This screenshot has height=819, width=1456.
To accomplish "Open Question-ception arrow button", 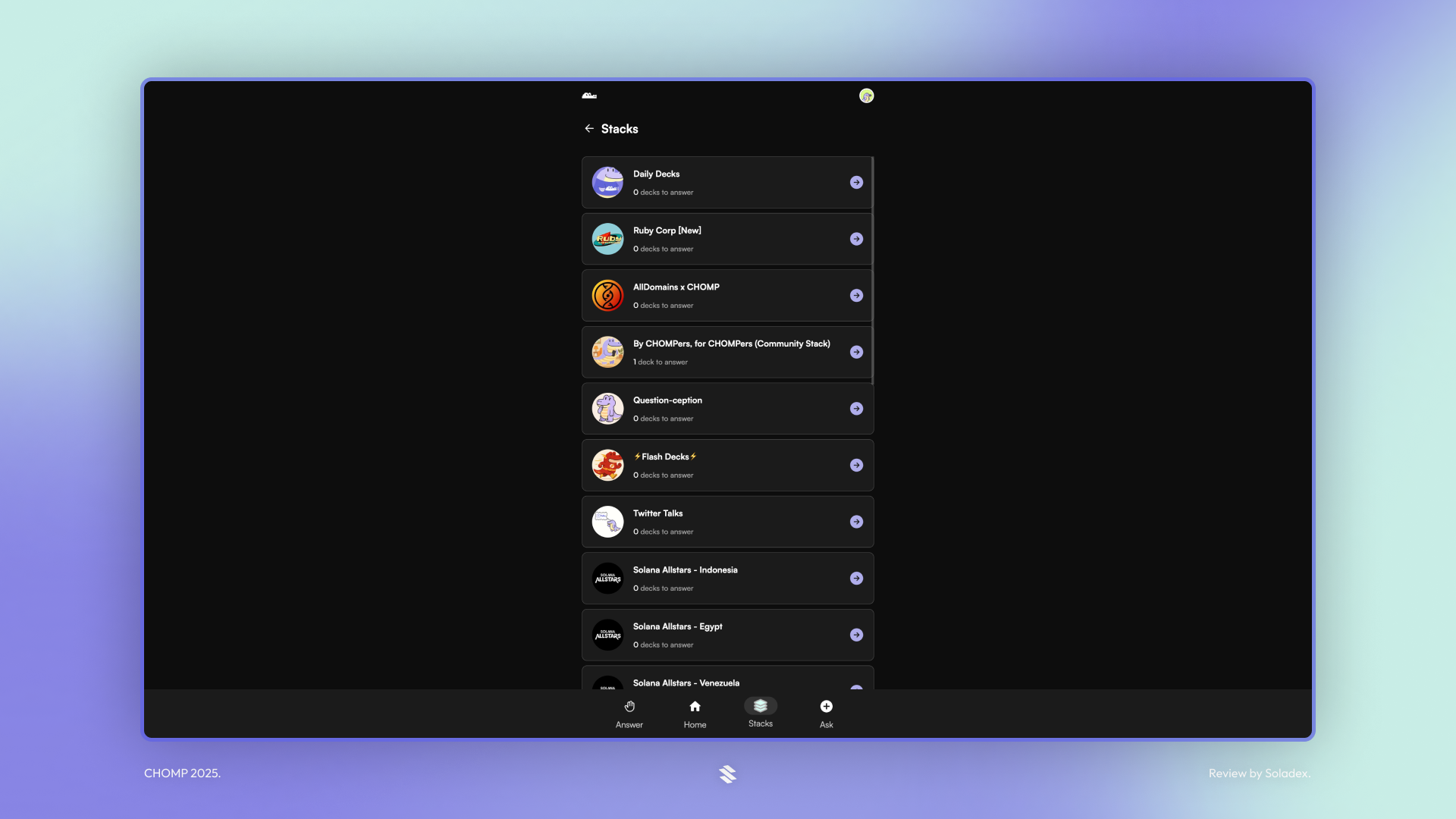I will pos(856,409).
